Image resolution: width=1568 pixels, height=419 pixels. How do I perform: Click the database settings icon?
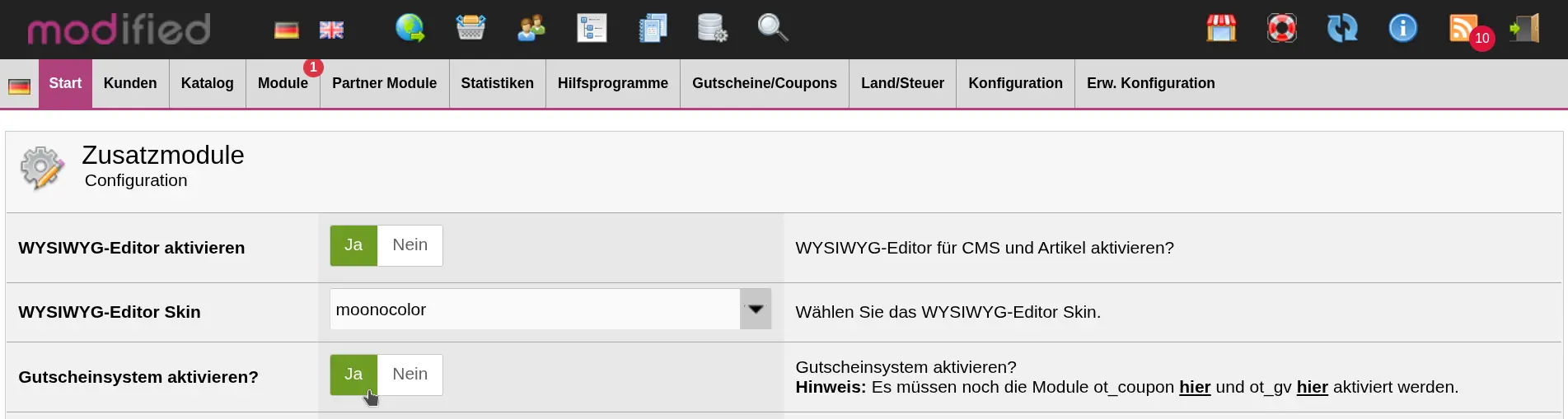[x=712, y=28]
